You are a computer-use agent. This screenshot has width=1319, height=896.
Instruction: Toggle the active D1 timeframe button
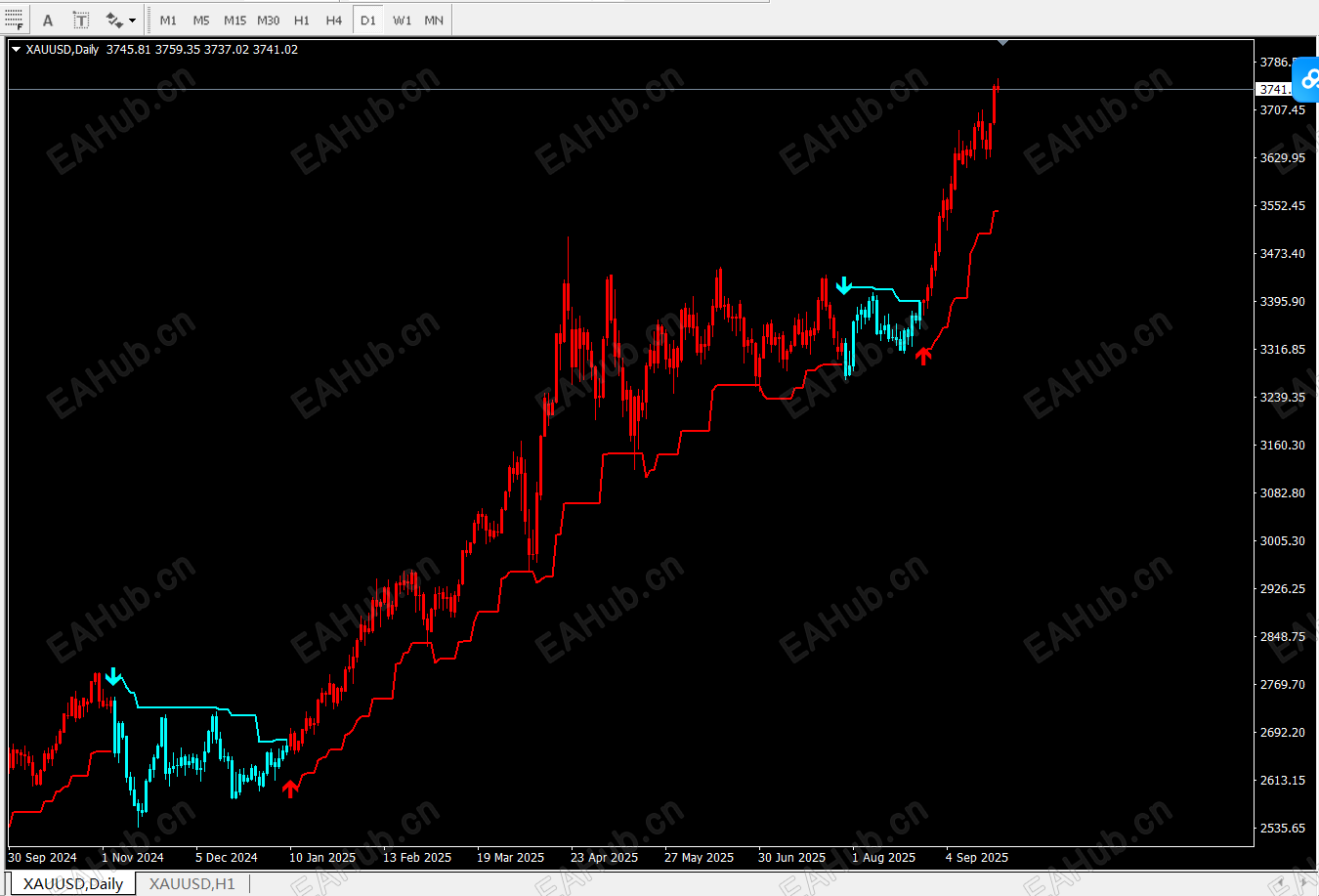coord(367,20)
